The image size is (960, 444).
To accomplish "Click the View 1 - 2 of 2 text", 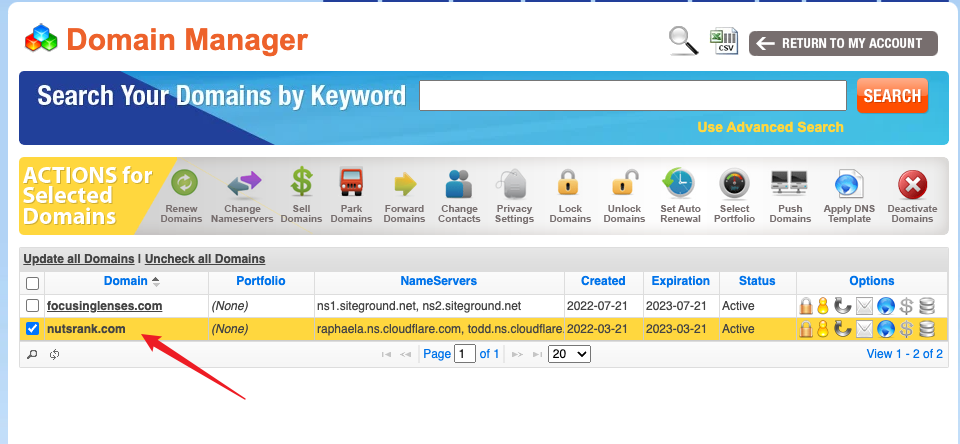I will pos(904,353).
